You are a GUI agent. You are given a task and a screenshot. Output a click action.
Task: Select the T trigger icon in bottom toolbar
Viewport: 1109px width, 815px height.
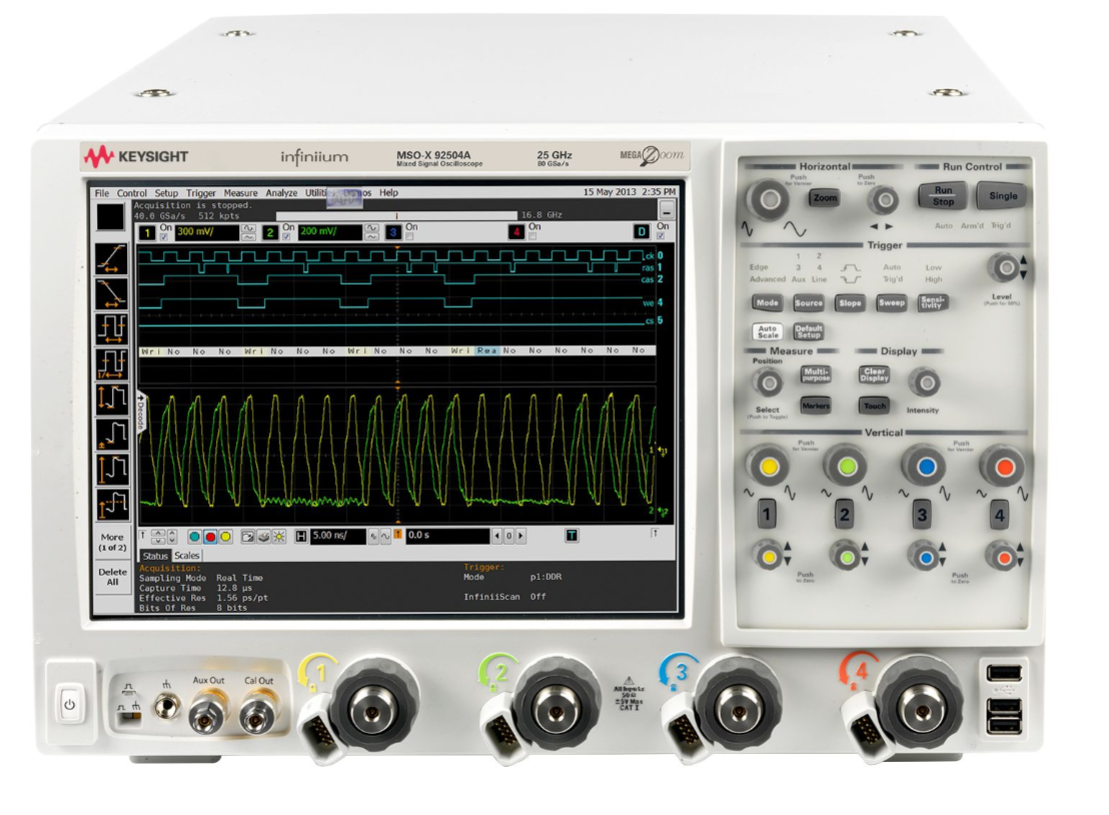click(571, 536)
